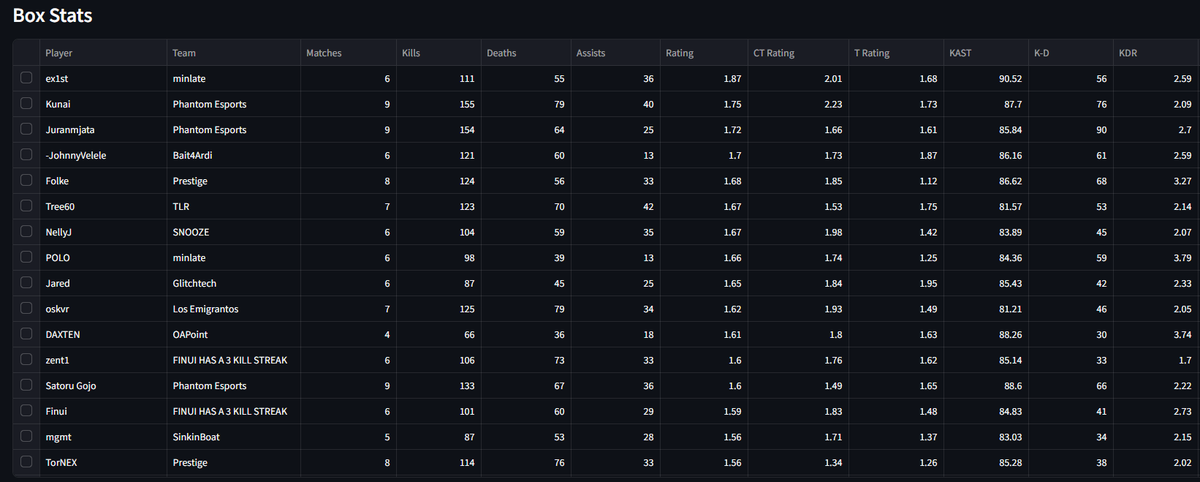Select the DAXTEN row checkbox
The width and height of the screenshot is (1200, 482).
(25, 334)
